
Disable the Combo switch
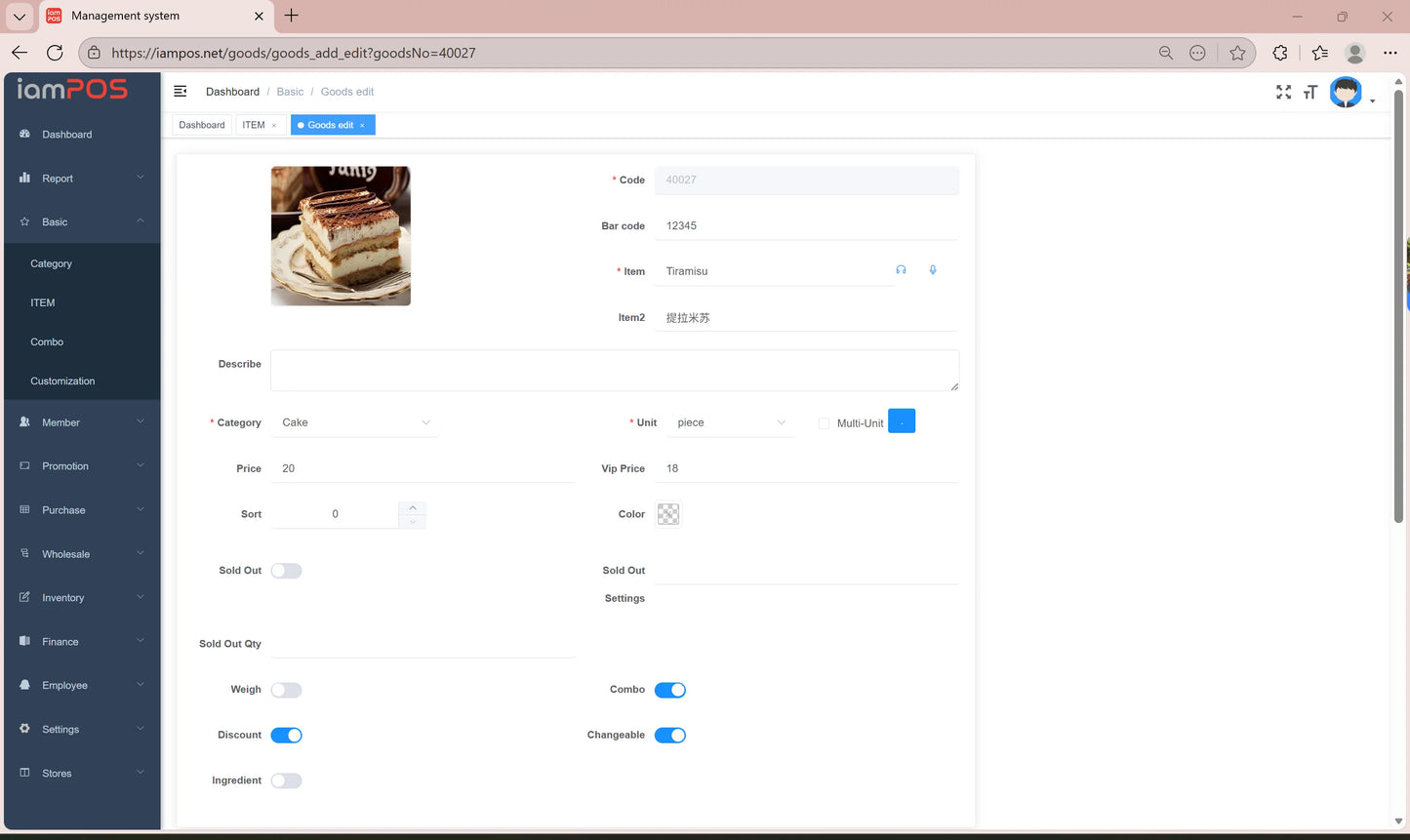[670, 690]
